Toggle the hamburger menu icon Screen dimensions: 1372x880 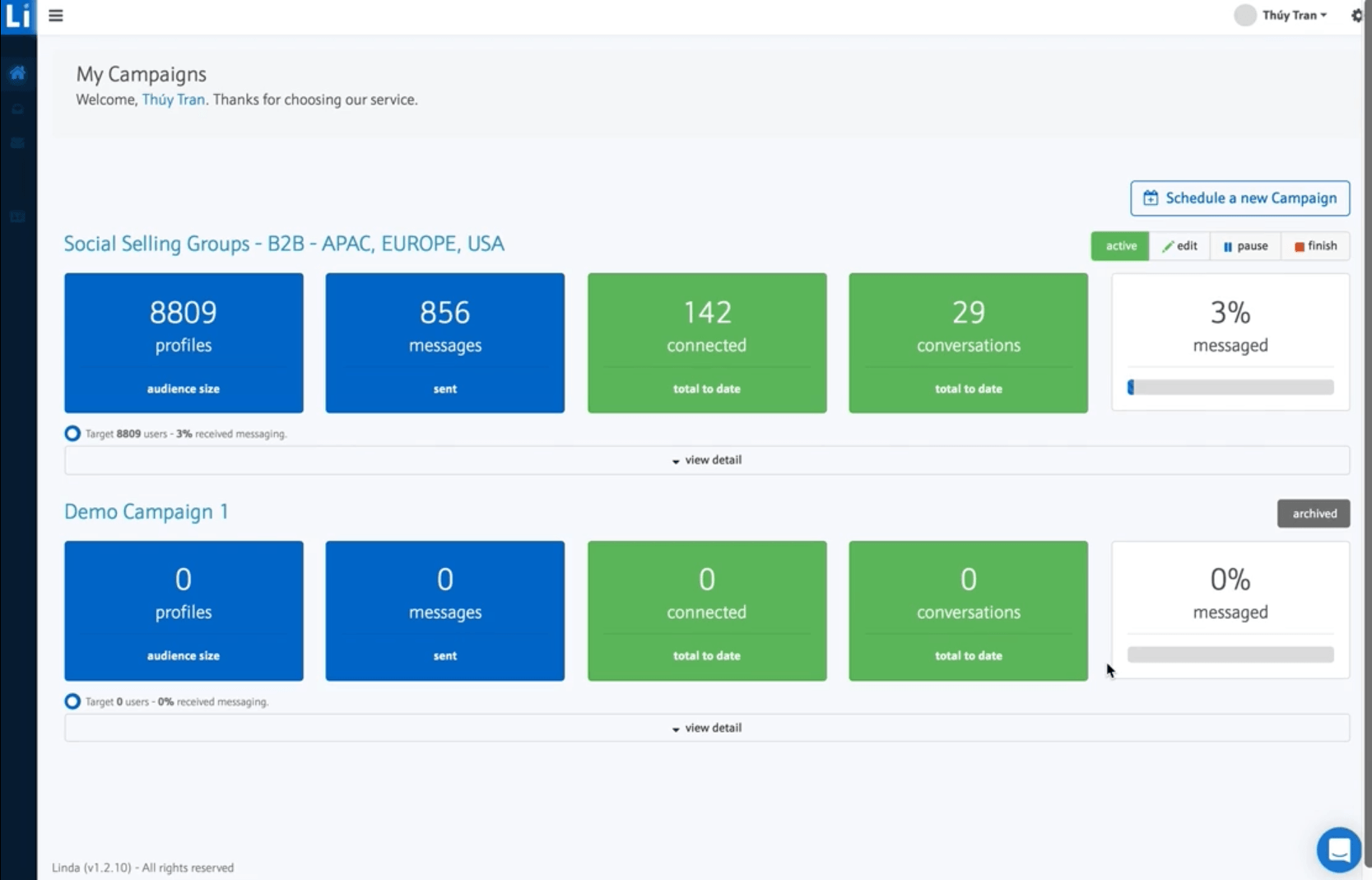click(56, 16)
